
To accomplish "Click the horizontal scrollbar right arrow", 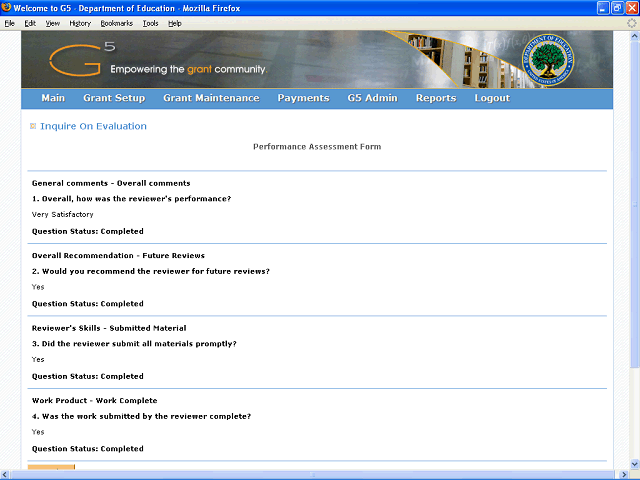I will pyautogui.click(x=624, y=475).
